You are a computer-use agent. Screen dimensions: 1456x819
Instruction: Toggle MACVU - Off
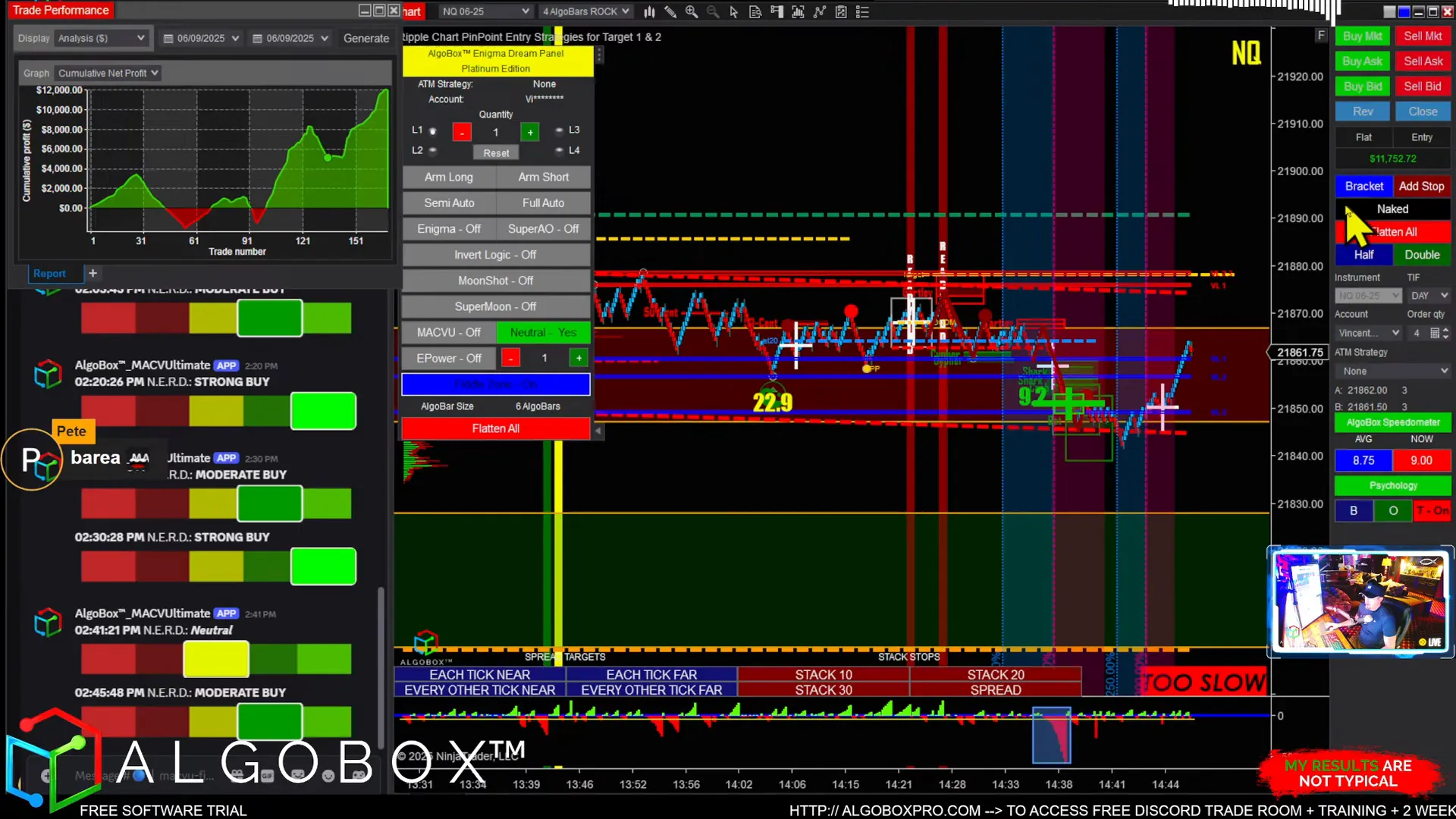(449, 332)
